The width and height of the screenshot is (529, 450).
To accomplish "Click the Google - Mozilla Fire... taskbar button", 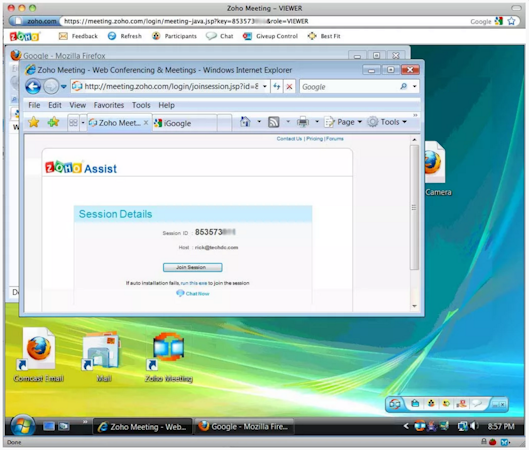I will click(245, 426).
